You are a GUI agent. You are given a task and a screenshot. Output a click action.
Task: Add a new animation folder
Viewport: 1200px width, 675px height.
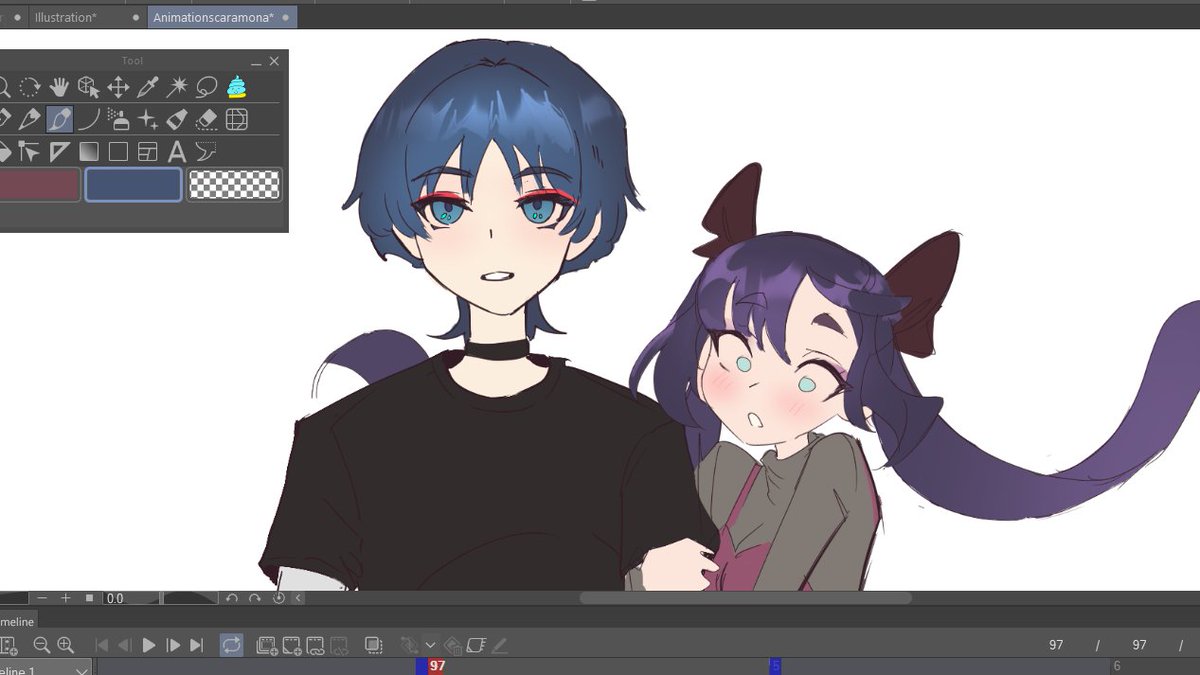[267, 646]
